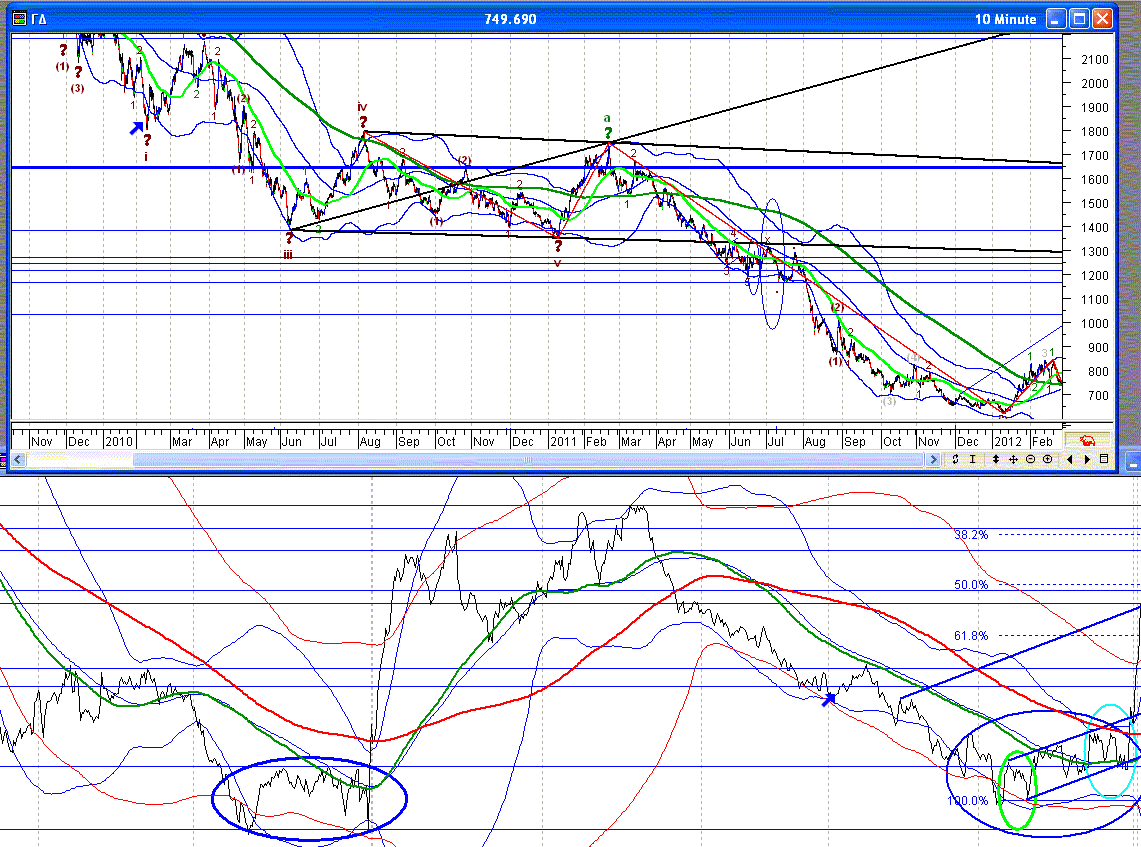
Task: Open the ΓΔ window system menu icon
Action: click(20, 19)
